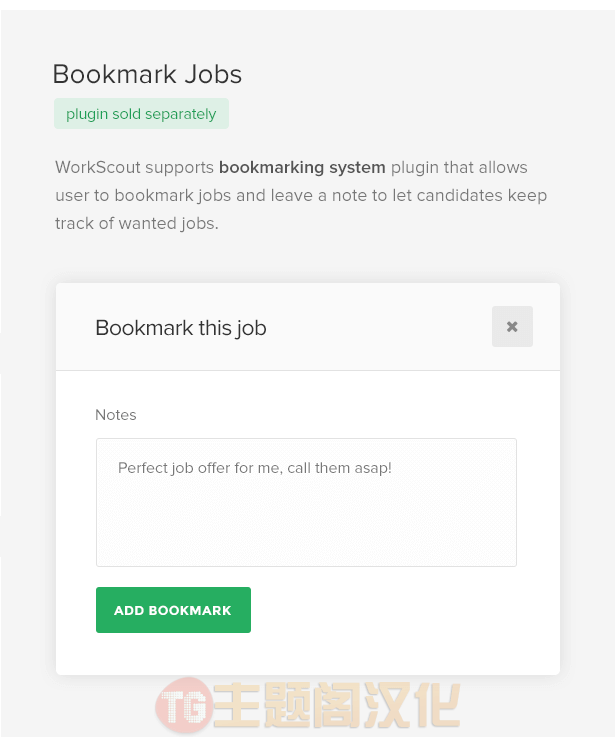Click the Bookmark this job title

181,328
